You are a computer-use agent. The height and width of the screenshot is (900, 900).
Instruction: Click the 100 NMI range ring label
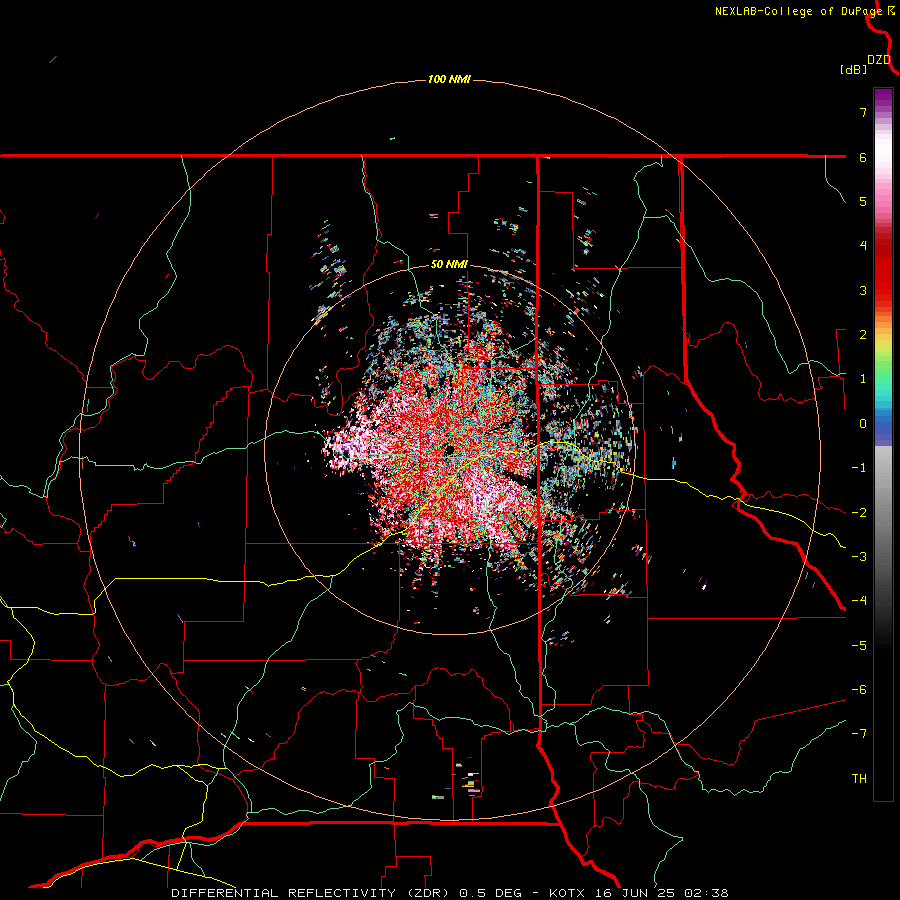click(449, 79)
